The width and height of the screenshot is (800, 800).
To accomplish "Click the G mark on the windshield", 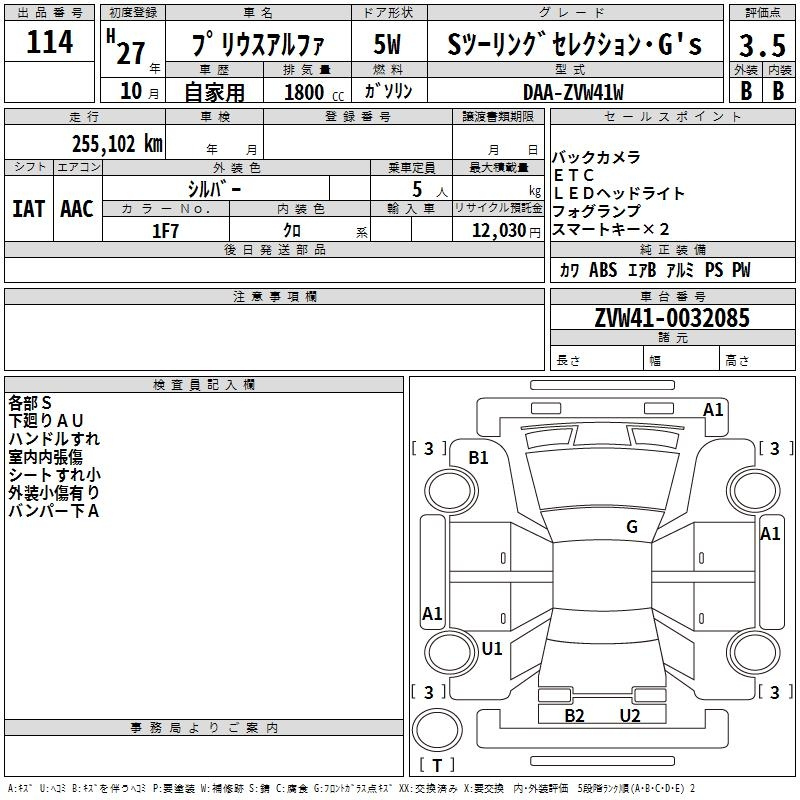I will click(x=632, y=527).
